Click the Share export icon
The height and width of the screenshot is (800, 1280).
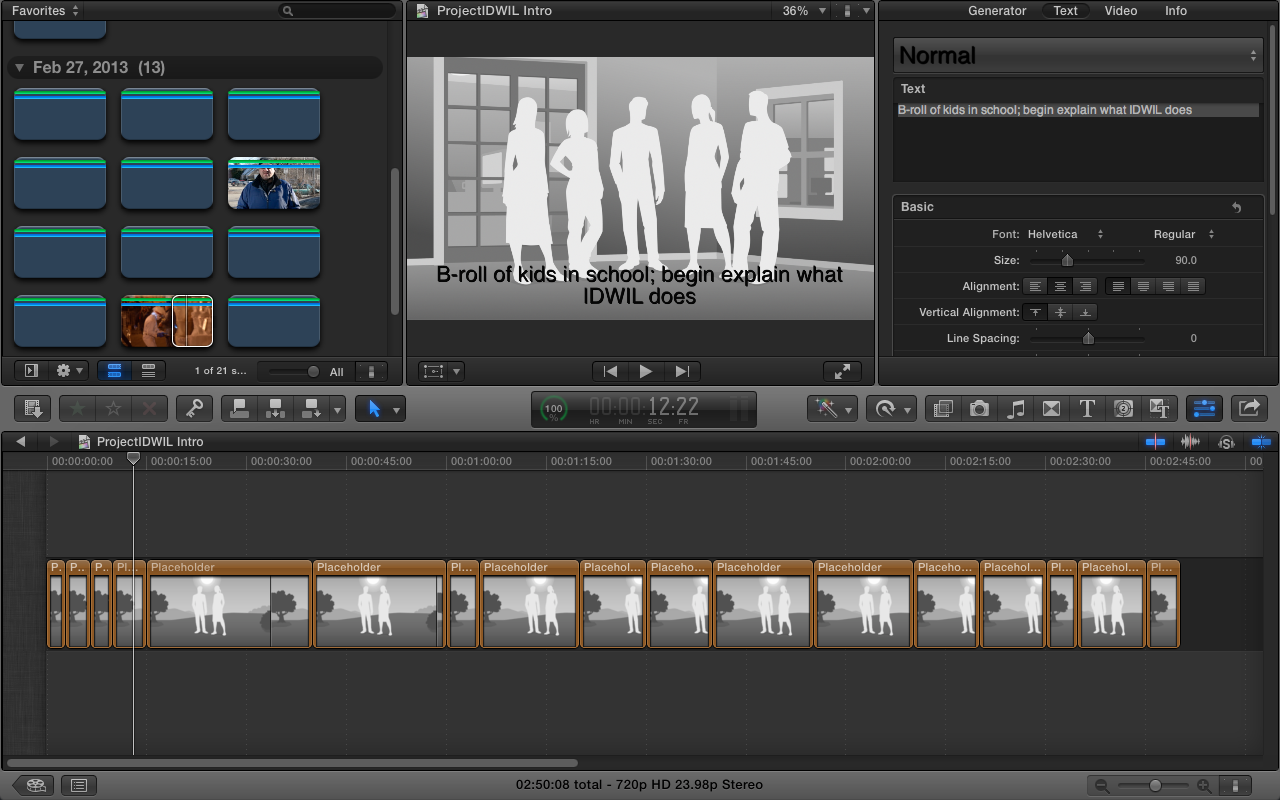tap(1249, 408)
